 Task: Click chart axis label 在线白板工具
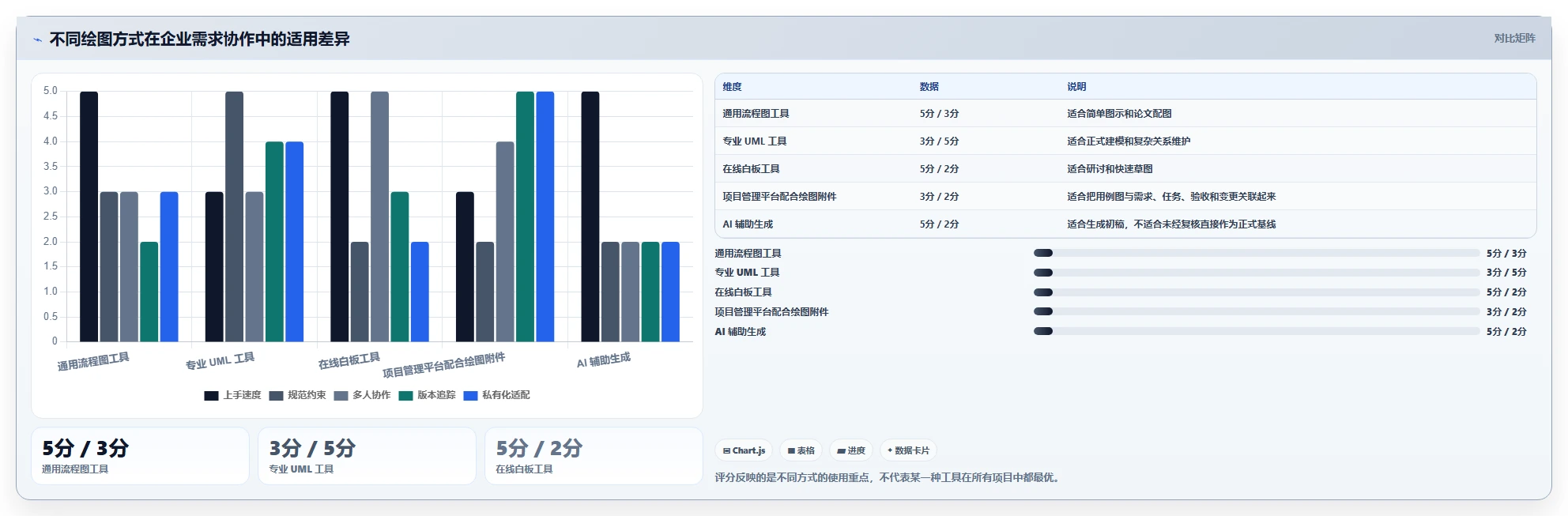coord(349,361)
